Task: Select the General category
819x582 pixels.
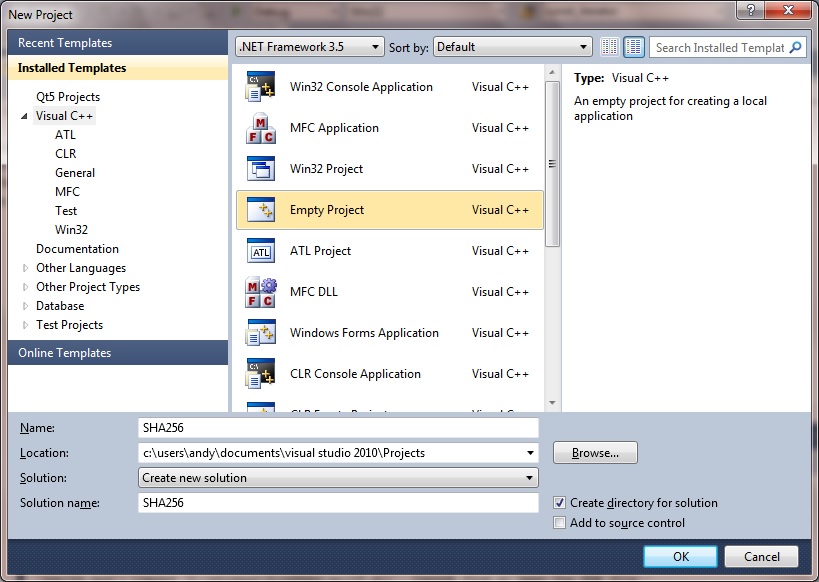Action: coord(75,173)
